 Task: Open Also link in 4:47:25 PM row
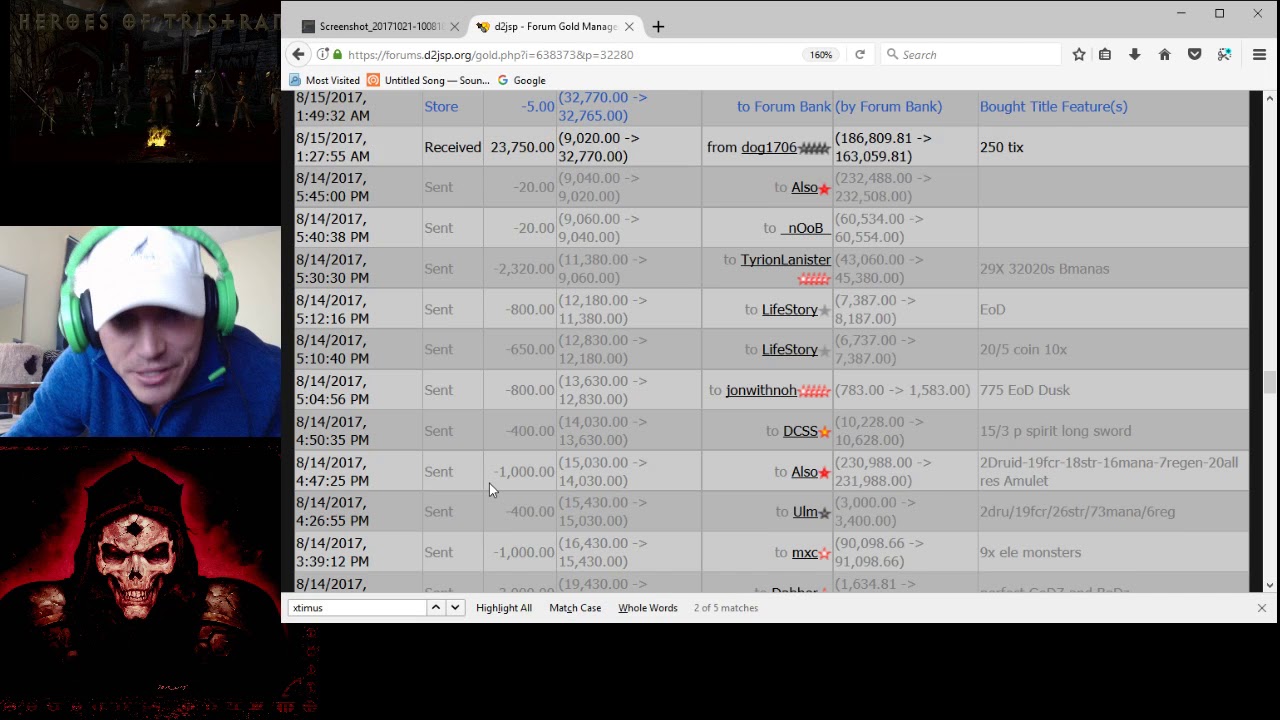pos(804,472)
